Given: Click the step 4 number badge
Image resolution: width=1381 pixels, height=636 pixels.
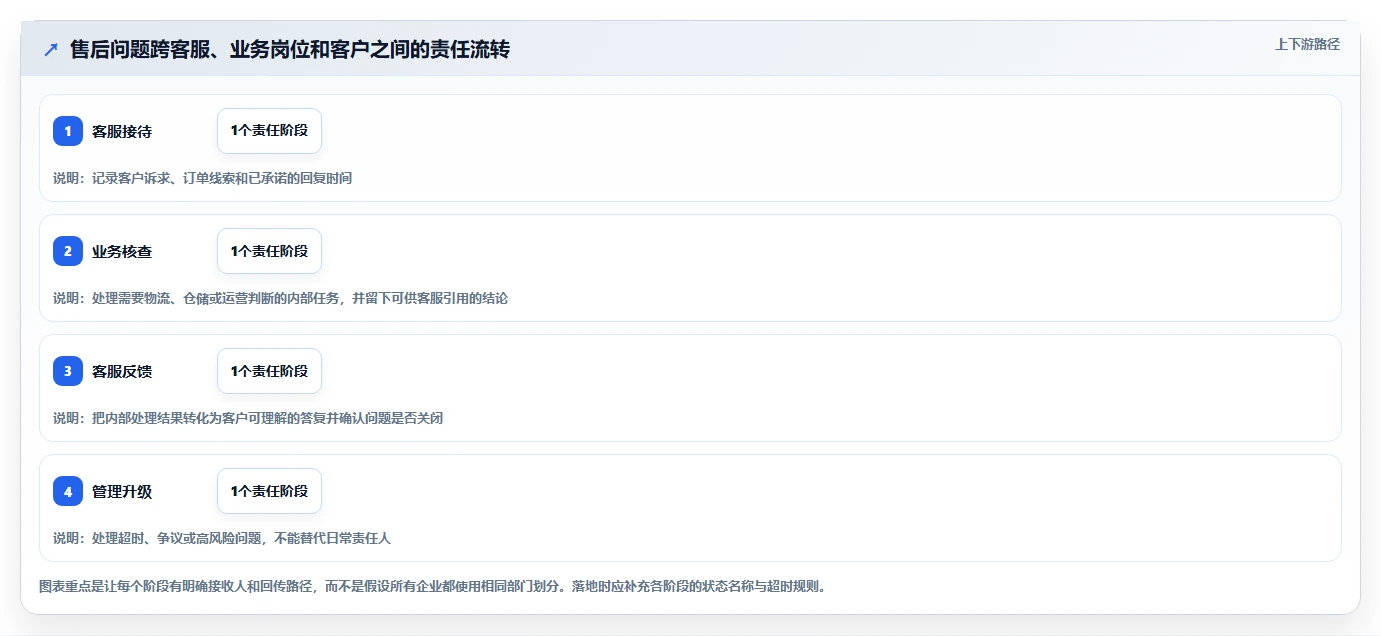Looking at the screenshot, I should tap(68, 491).
